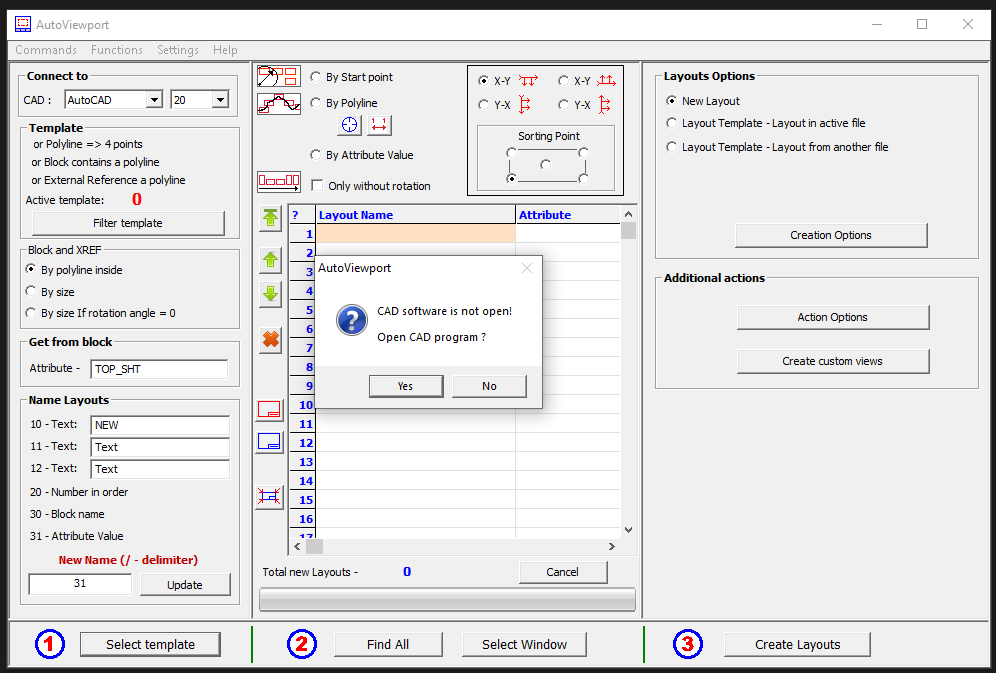Click the green move down arrow icon
Viewport: 996px width, 673px height.
[x=270, y=295]
